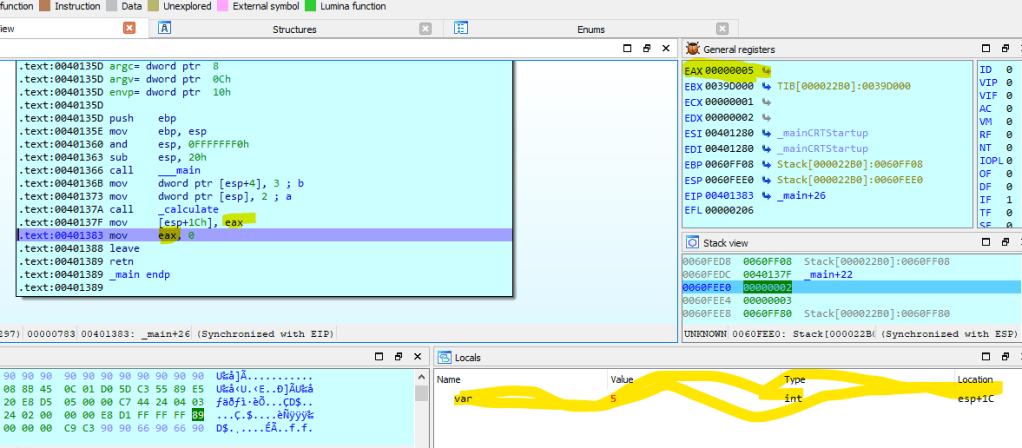Toggle the VIP flag value

pyautogui.click(x=1007, y=82)
